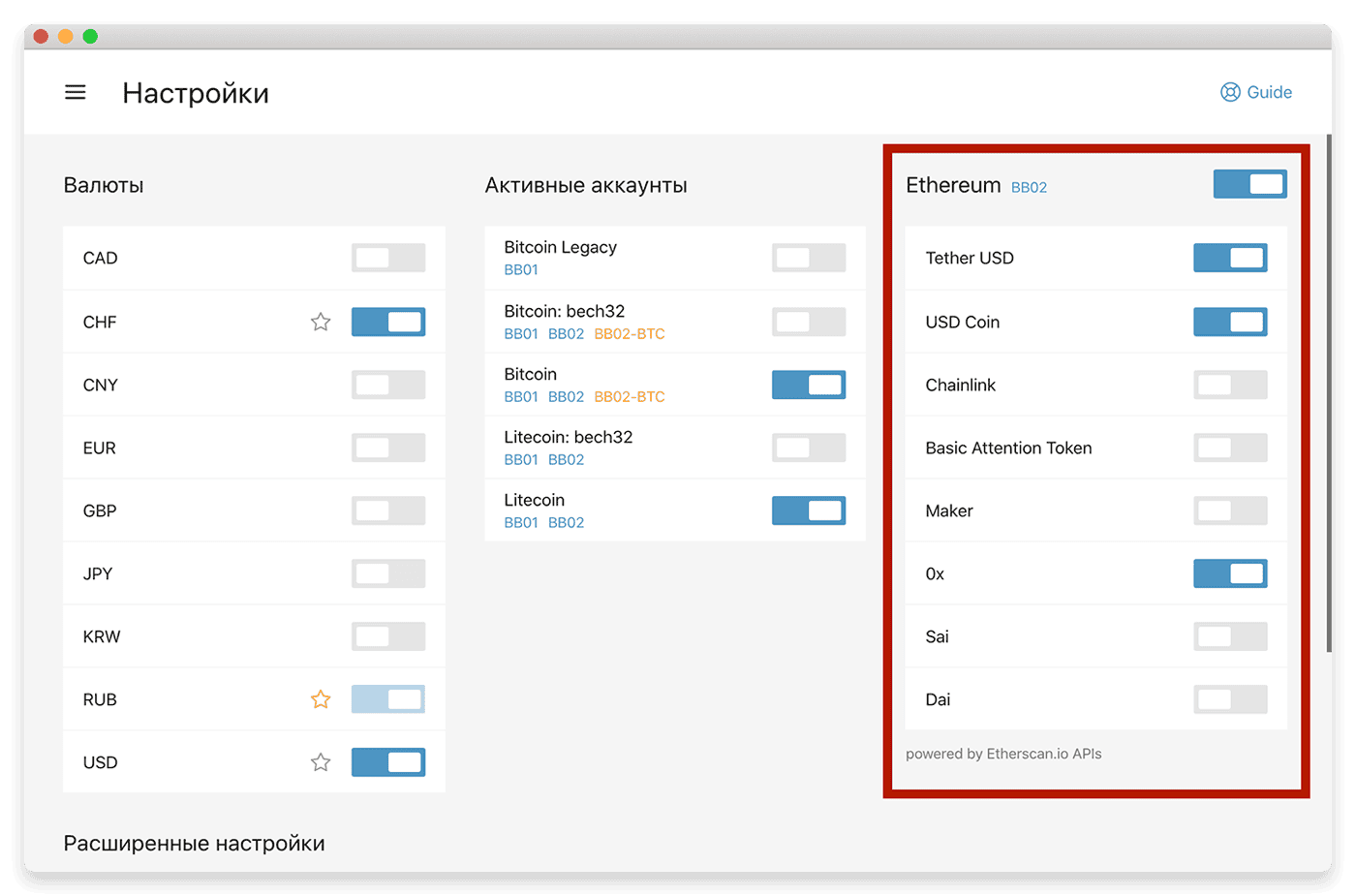Screen dimensions: 1356x896
Task: Disable the Bitcoin account toggle
Action: [809, 385]
